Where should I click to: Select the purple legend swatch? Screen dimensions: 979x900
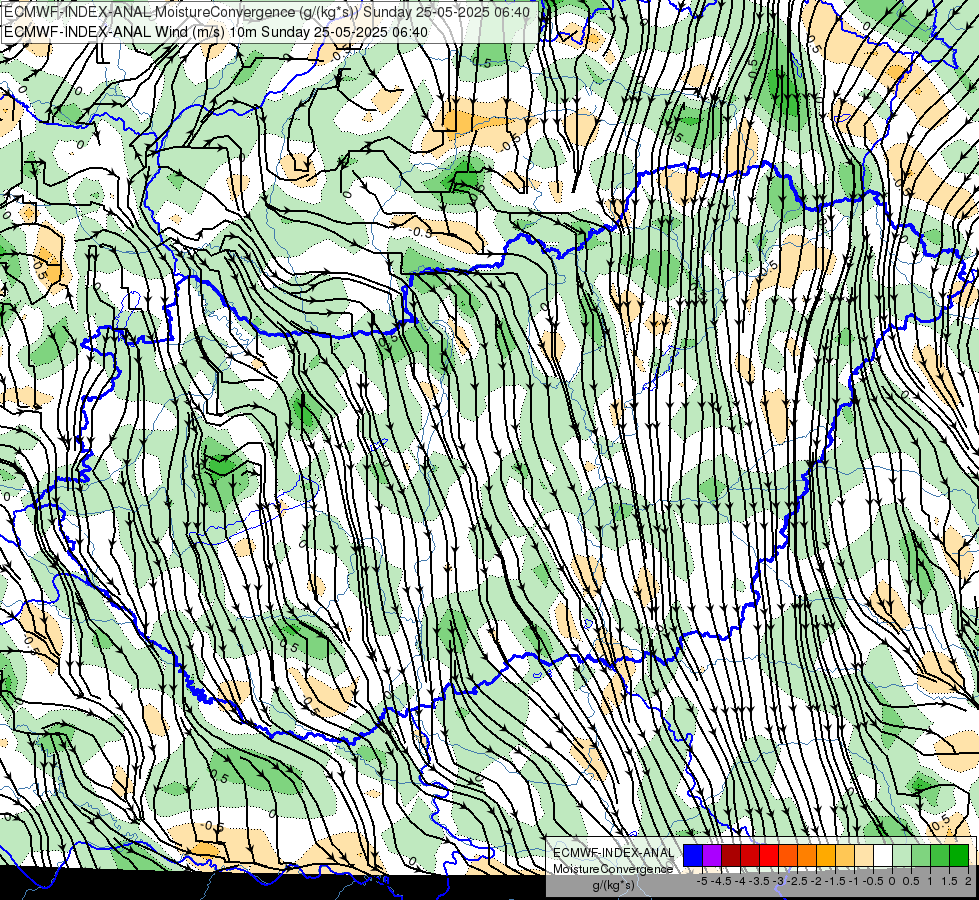pos(712,855)
